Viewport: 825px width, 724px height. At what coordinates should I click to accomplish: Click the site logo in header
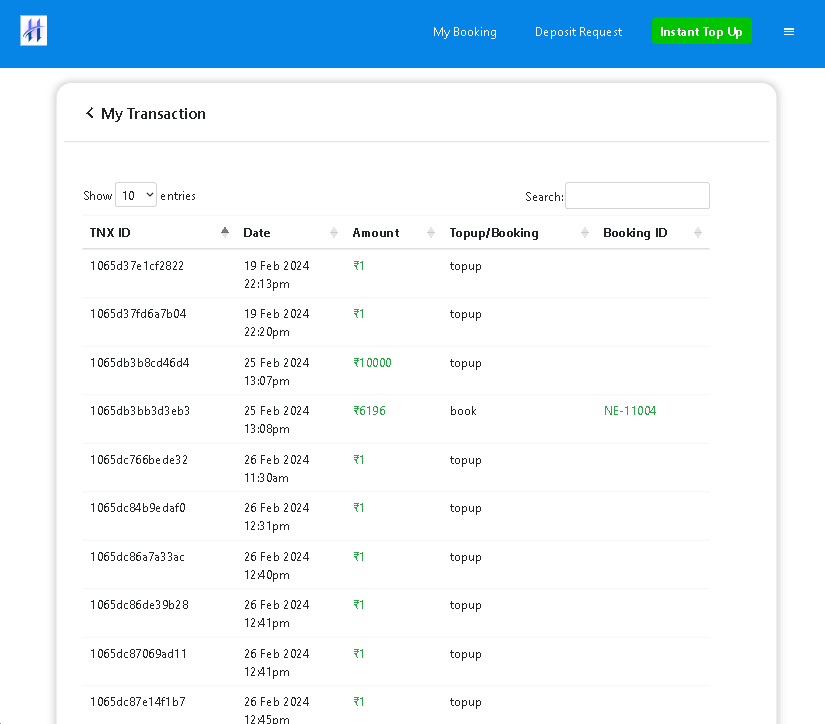34,31
